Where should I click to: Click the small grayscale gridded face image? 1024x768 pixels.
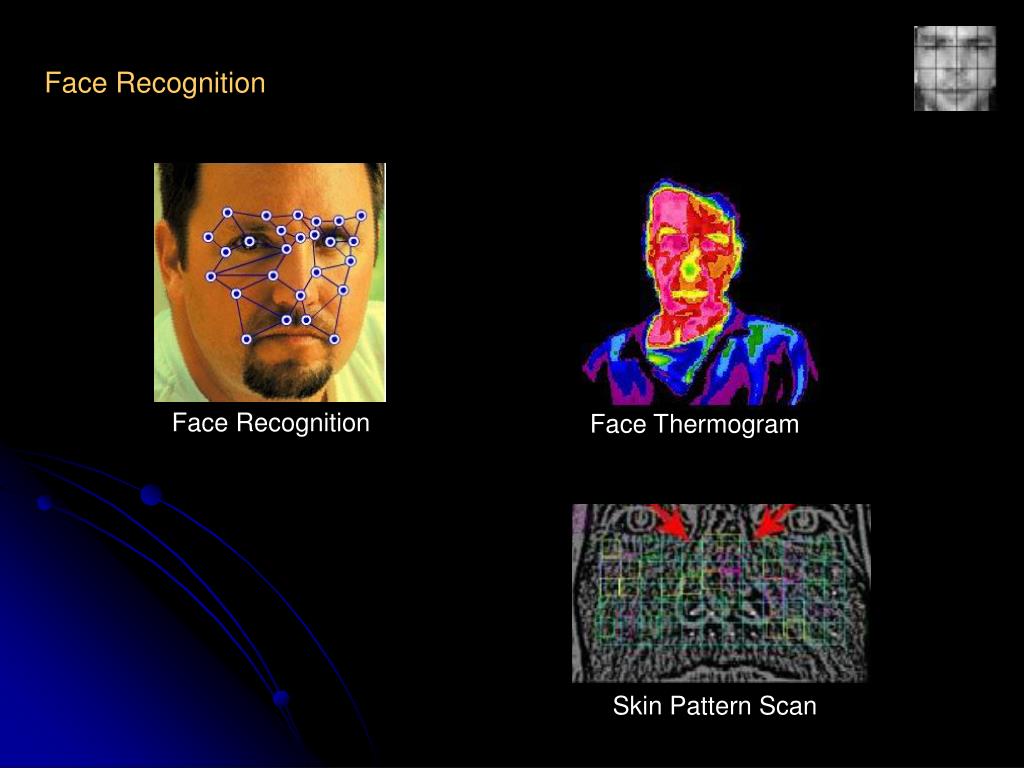955,69
